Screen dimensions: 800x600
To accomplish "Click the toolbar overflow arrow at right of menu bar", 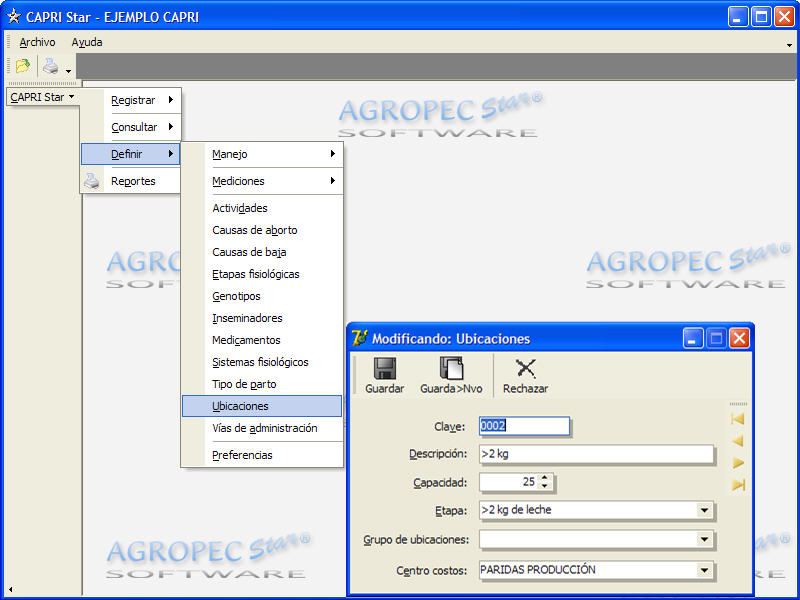I will (x=789, y=45).
